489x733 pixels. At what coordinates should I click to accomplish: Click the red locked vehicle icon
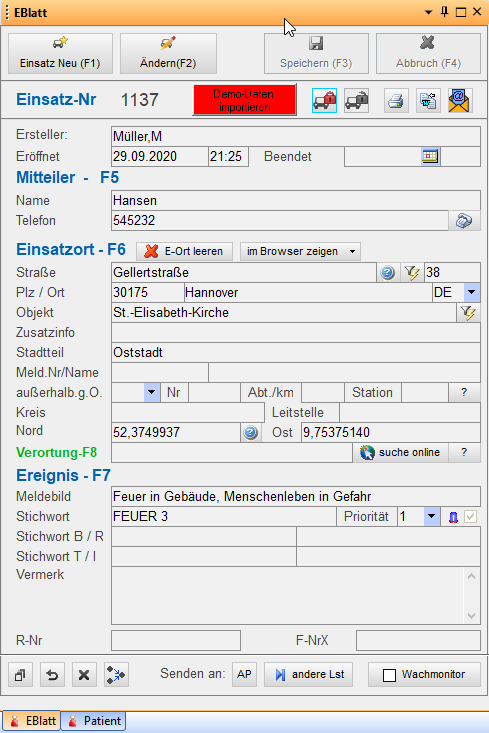324,101
